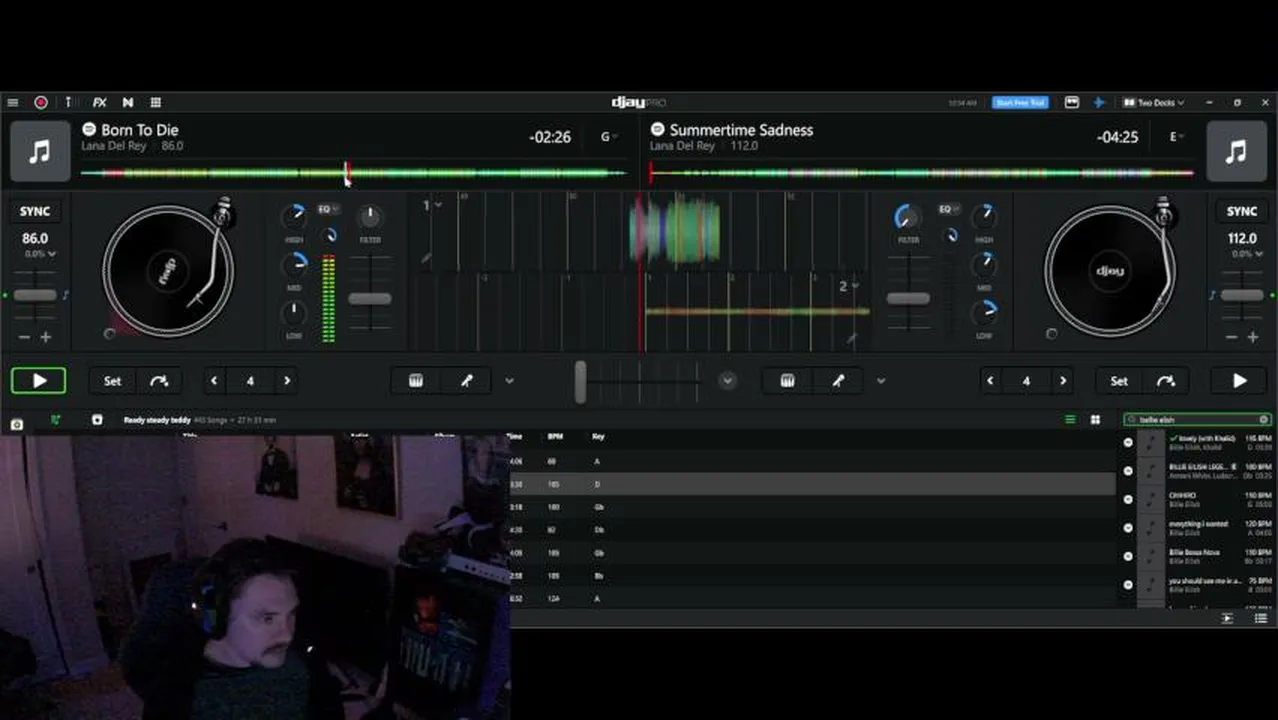Start playback on the right deck
This screenshot has width=1278, height=720.
1239,381
